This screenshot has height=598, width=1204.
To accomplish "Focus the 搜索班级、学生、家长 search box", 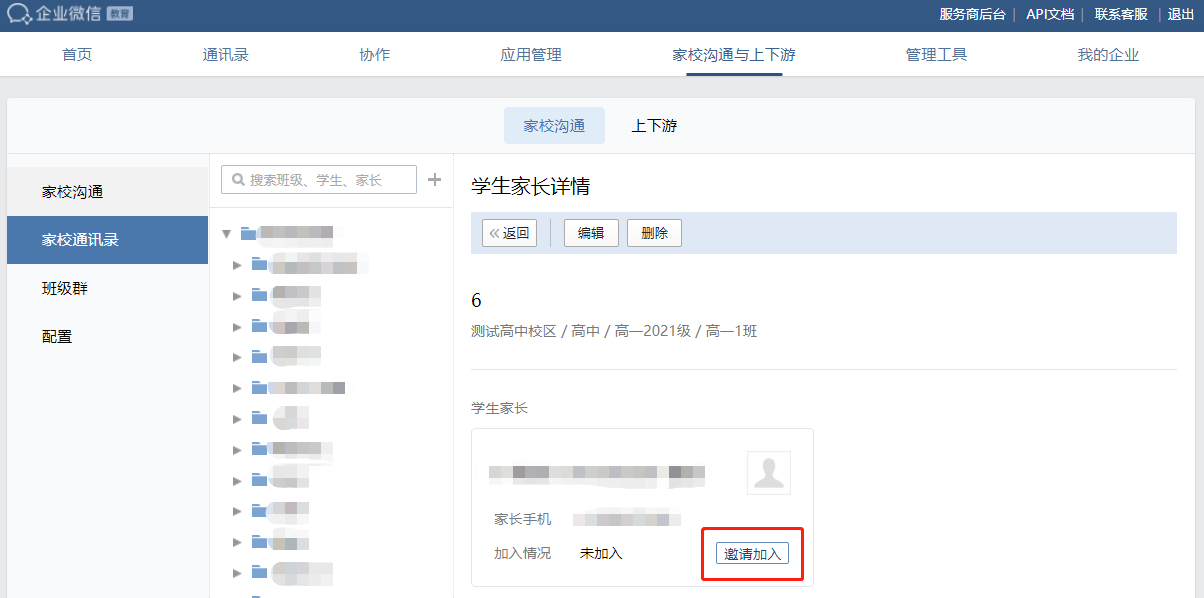I will [x=319, y=180].
